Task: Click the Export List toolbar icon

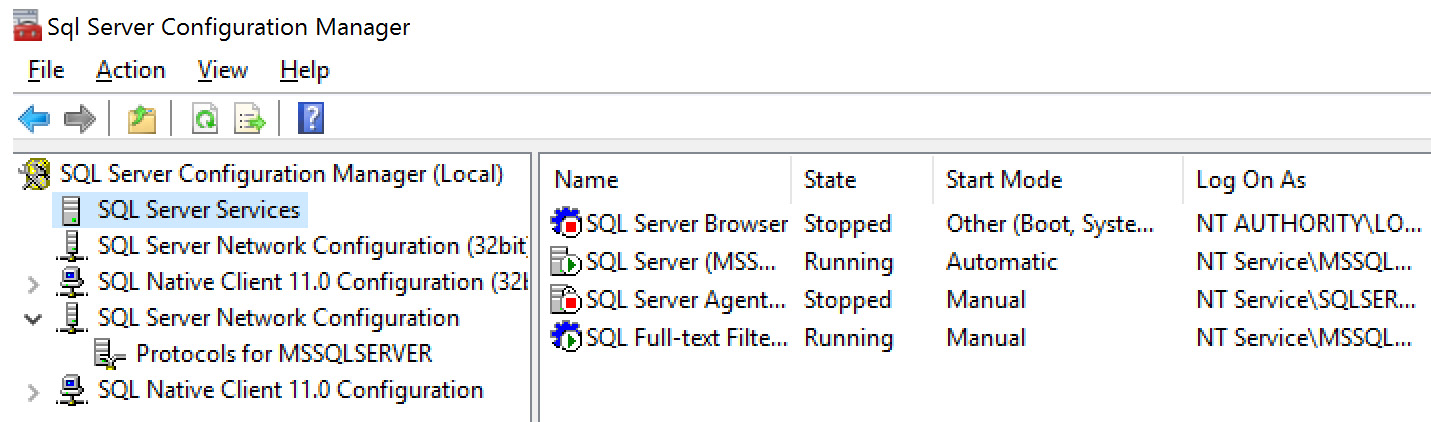Action: [x=250, y=120]
